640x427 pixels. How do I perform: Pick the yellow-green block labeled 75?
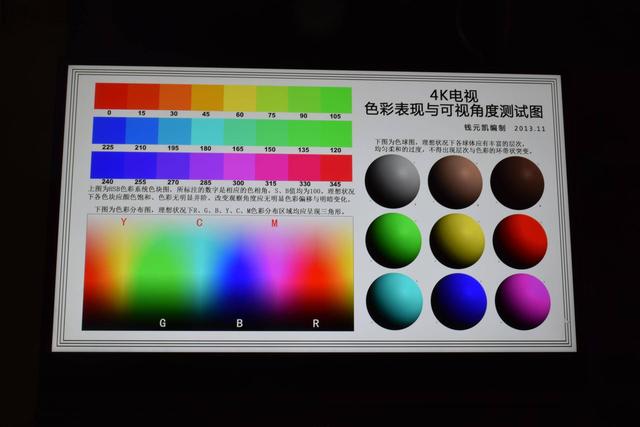[272, 99]
